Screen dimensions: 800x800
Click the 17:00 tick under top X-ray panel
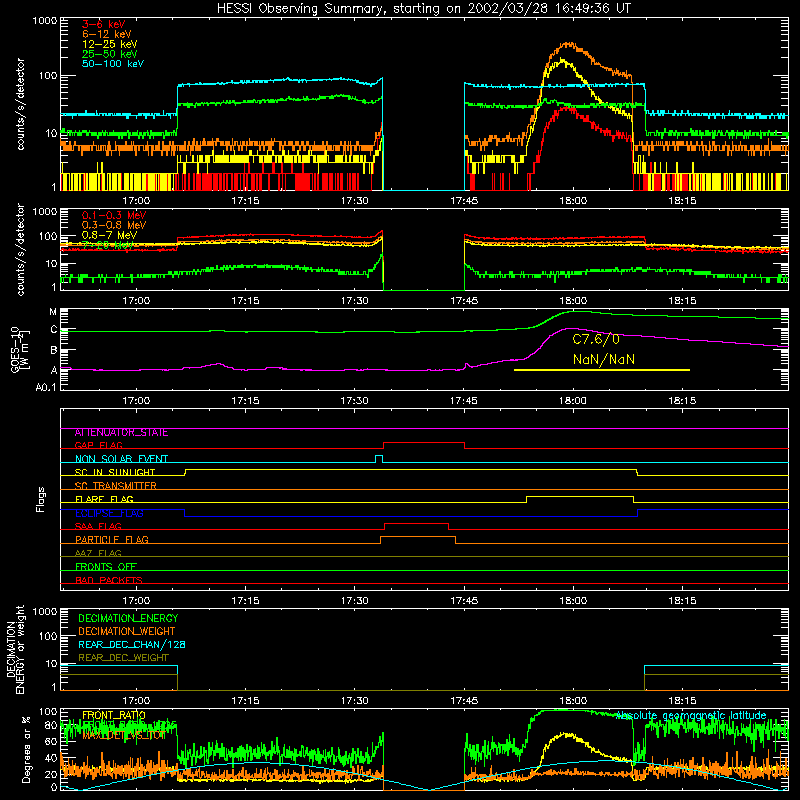136,201
